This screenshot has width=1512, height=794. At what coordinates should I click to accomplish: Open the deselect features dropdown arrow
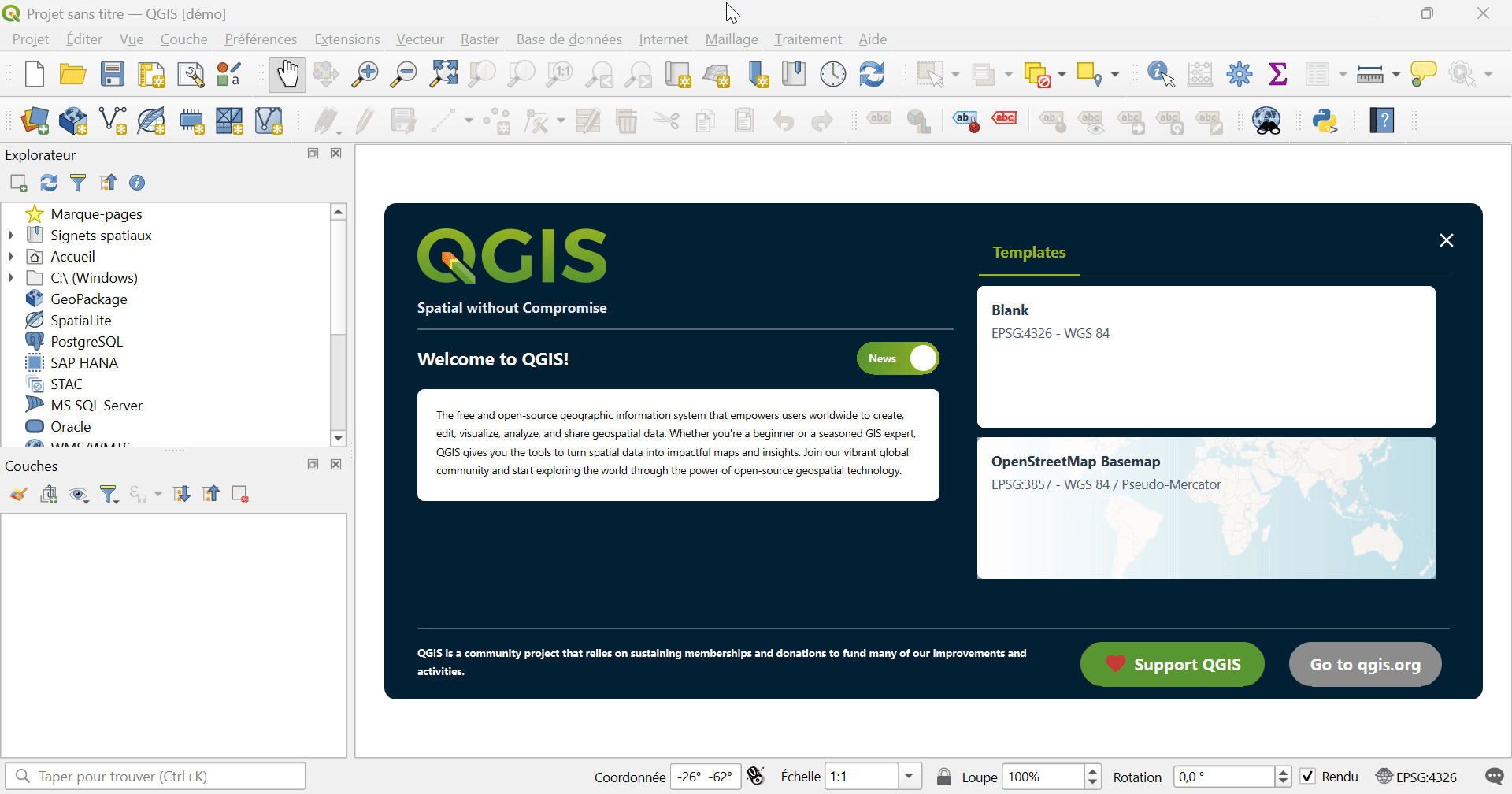point(1062,74)
